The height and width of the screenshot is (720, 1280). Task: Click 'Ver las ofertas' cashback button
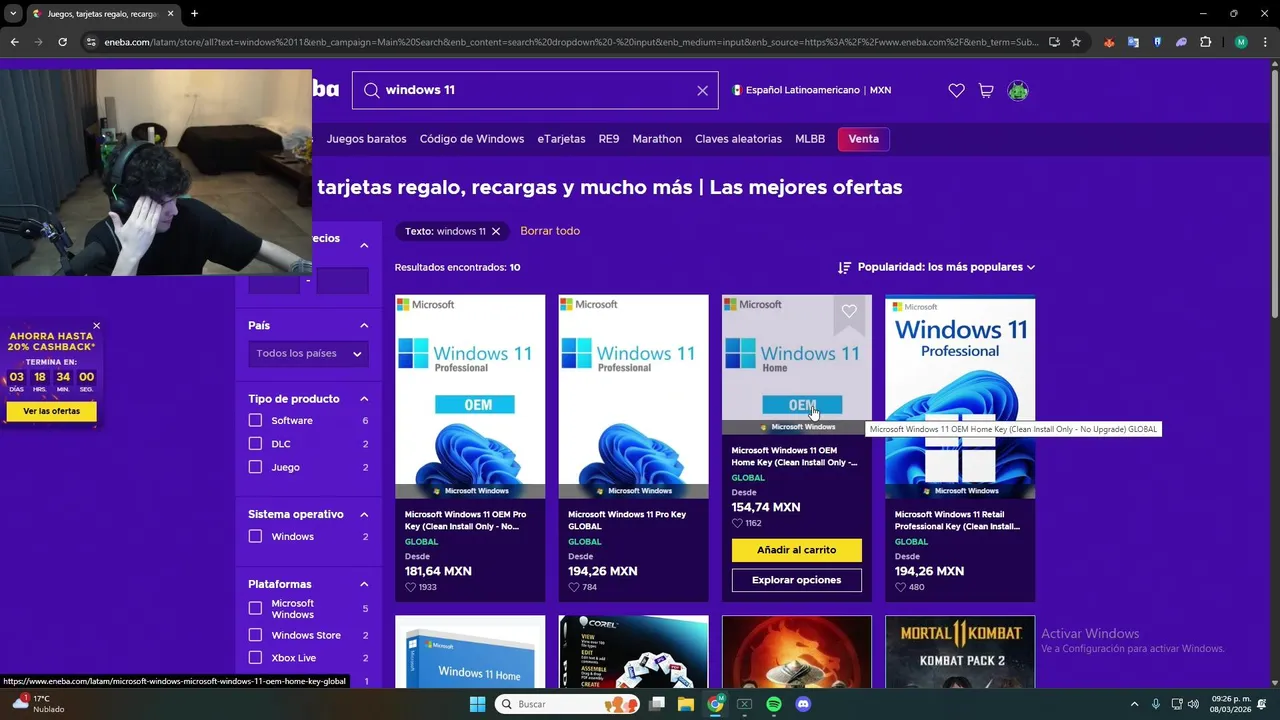coord(51,411)
